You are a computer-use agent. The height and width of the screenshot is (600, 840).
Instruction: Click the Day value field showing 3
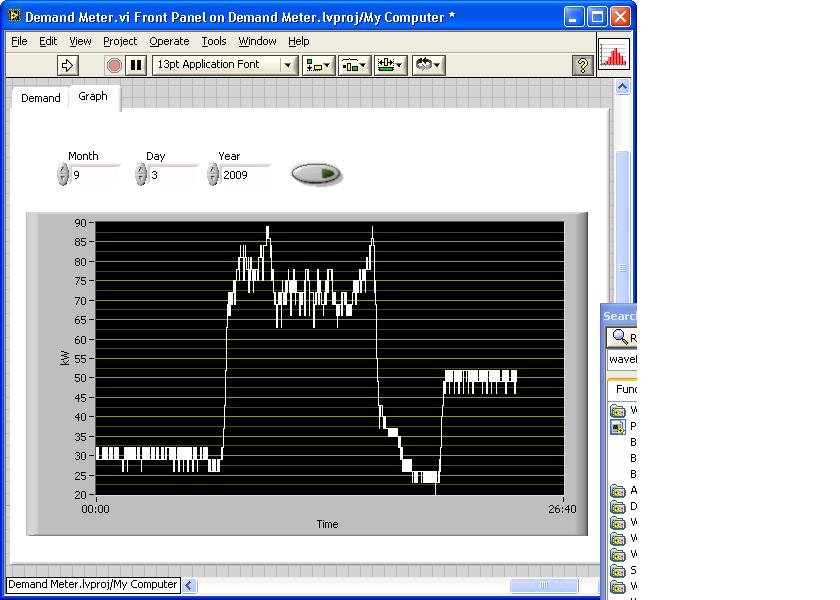pos(172,175)
